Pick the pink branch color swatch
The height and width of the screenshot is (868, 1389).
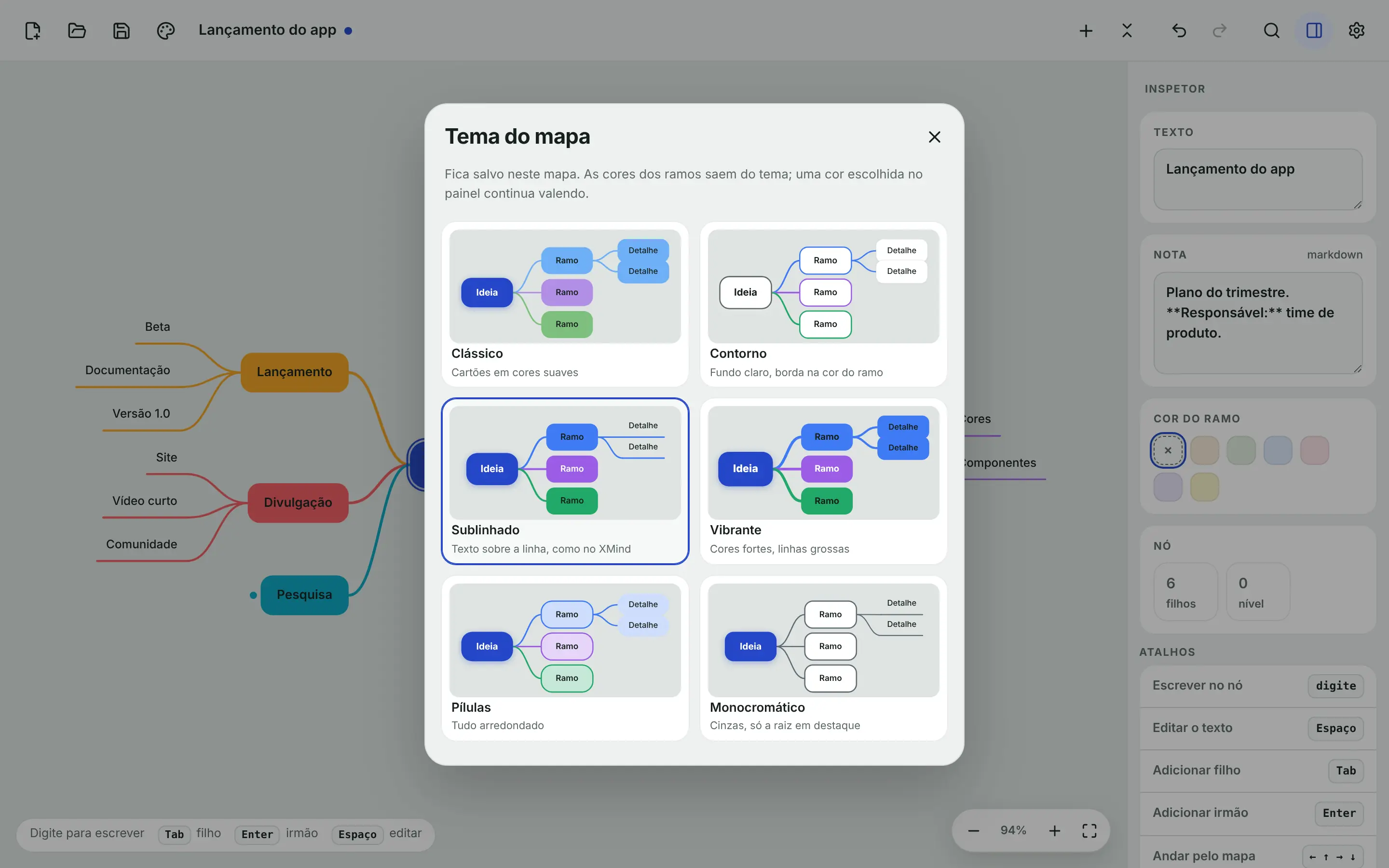[x=1314, y=450]
